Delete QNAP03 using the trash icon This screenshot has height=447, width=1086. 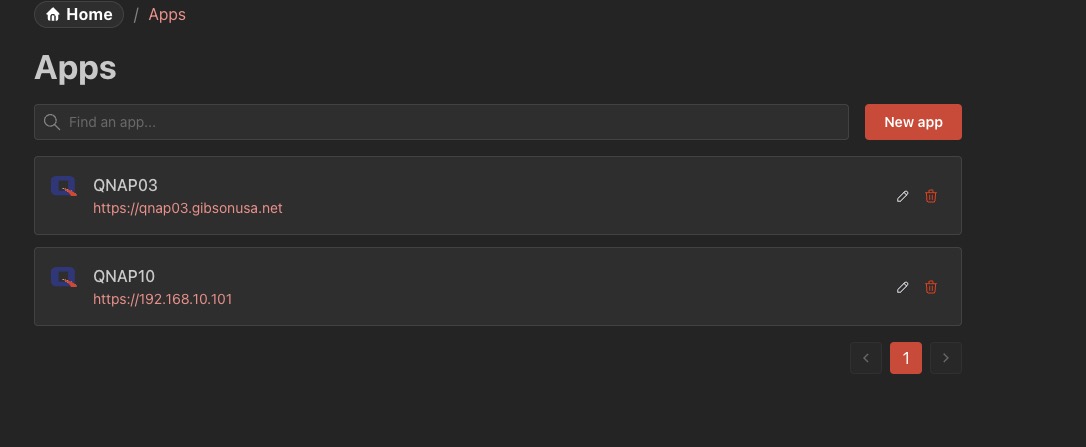click(931, 196)
